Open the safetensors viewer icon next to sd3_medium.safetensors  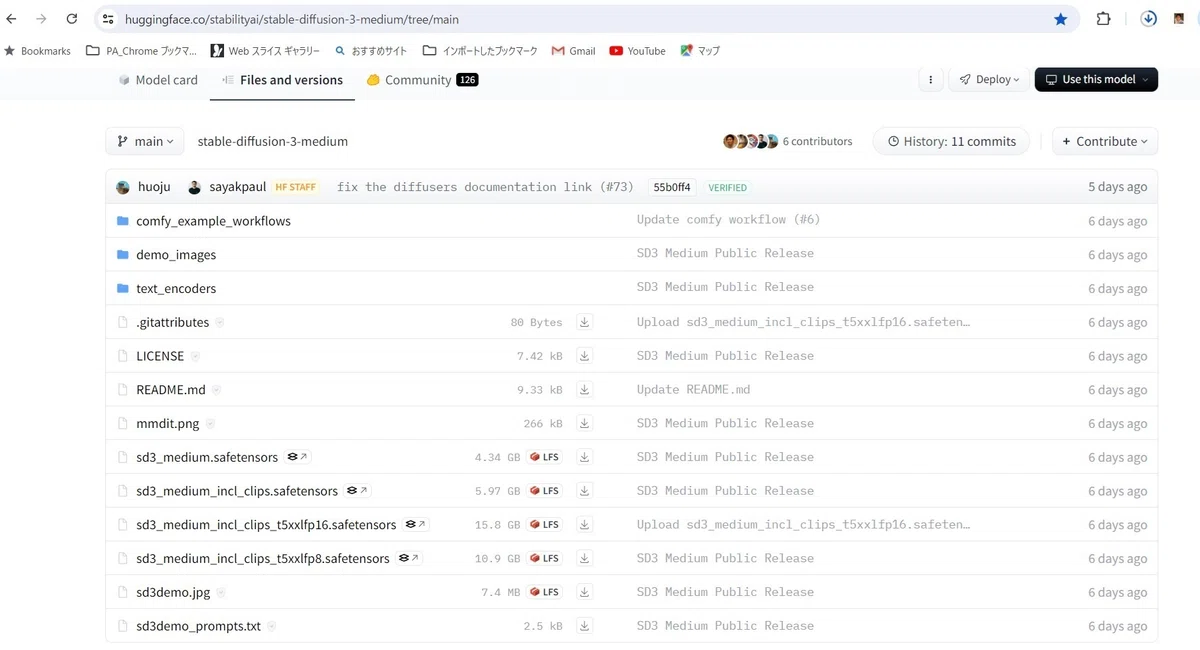[298, 457]
